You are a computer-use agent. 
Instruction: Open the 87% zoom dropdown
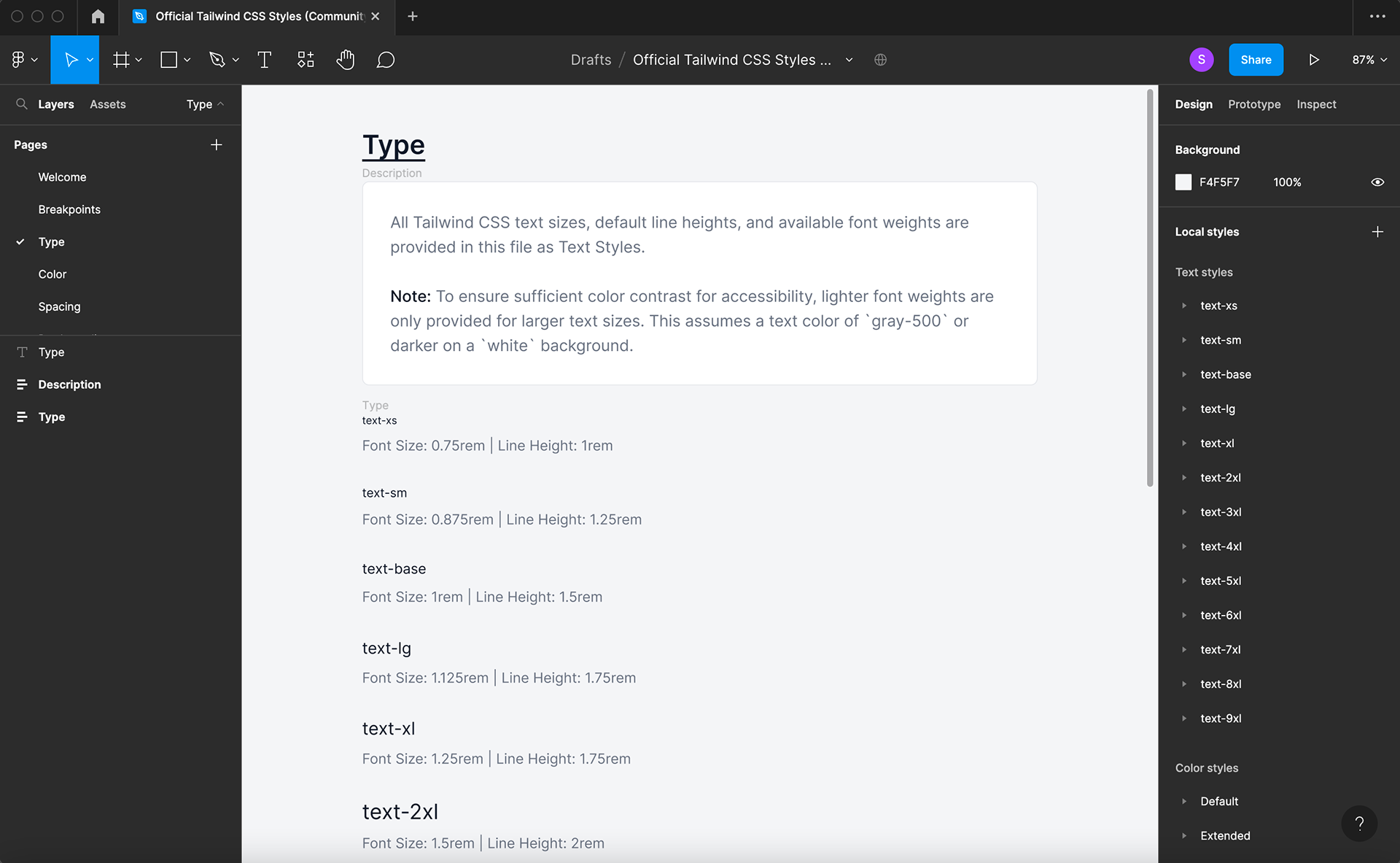coord(1369,60)
